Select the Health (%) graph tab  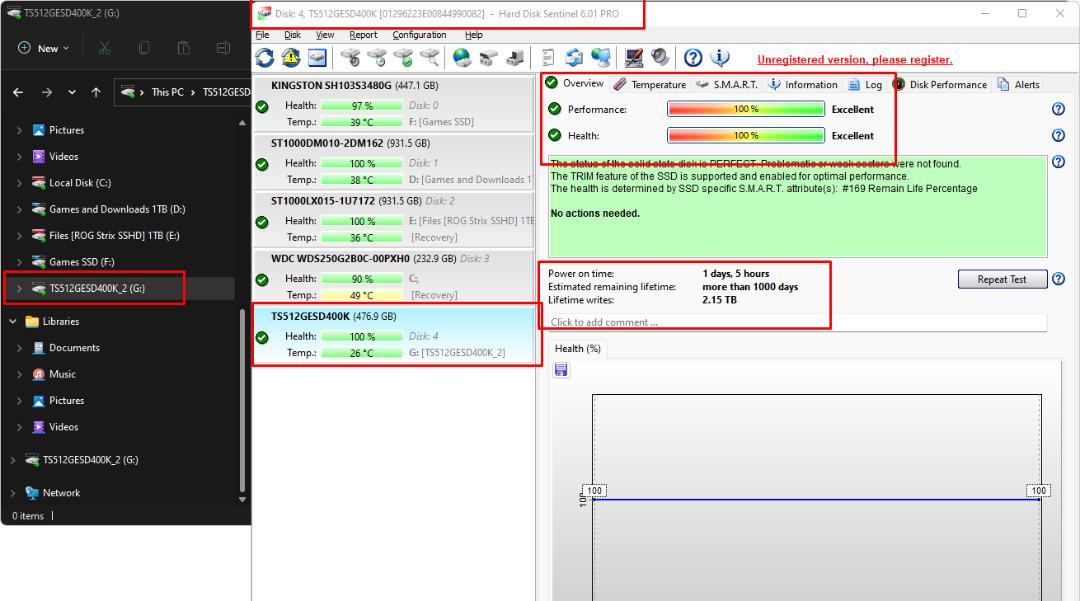(578, 348)
